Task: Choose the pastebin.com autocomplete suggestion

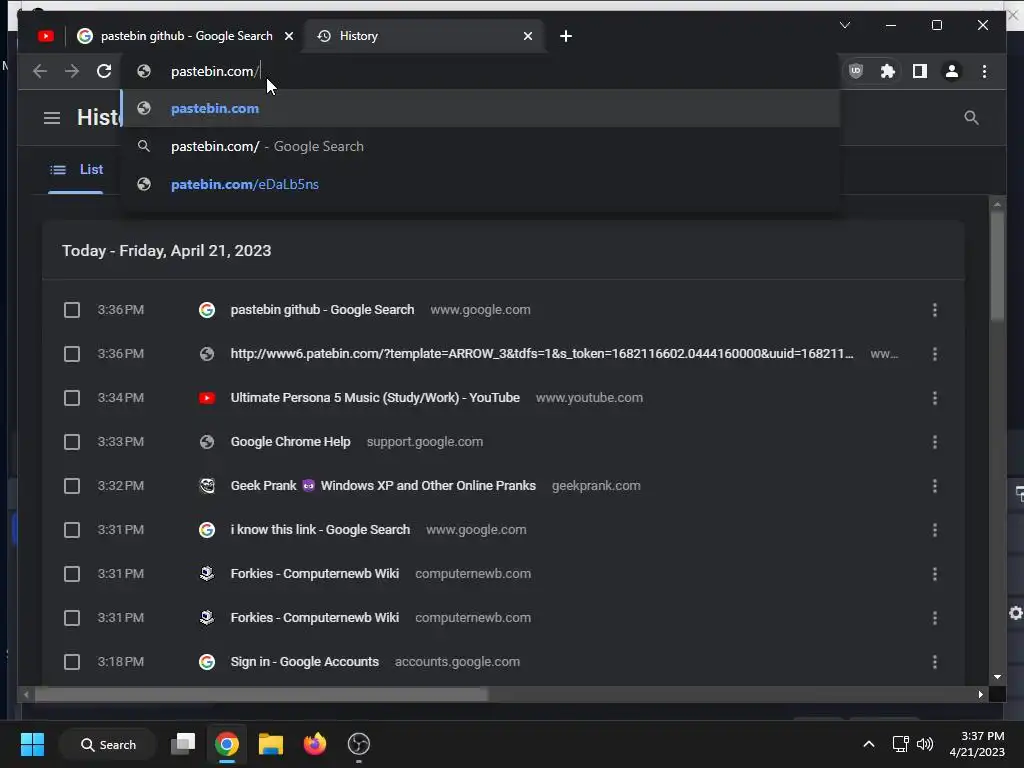Action: tap(480, 108)
